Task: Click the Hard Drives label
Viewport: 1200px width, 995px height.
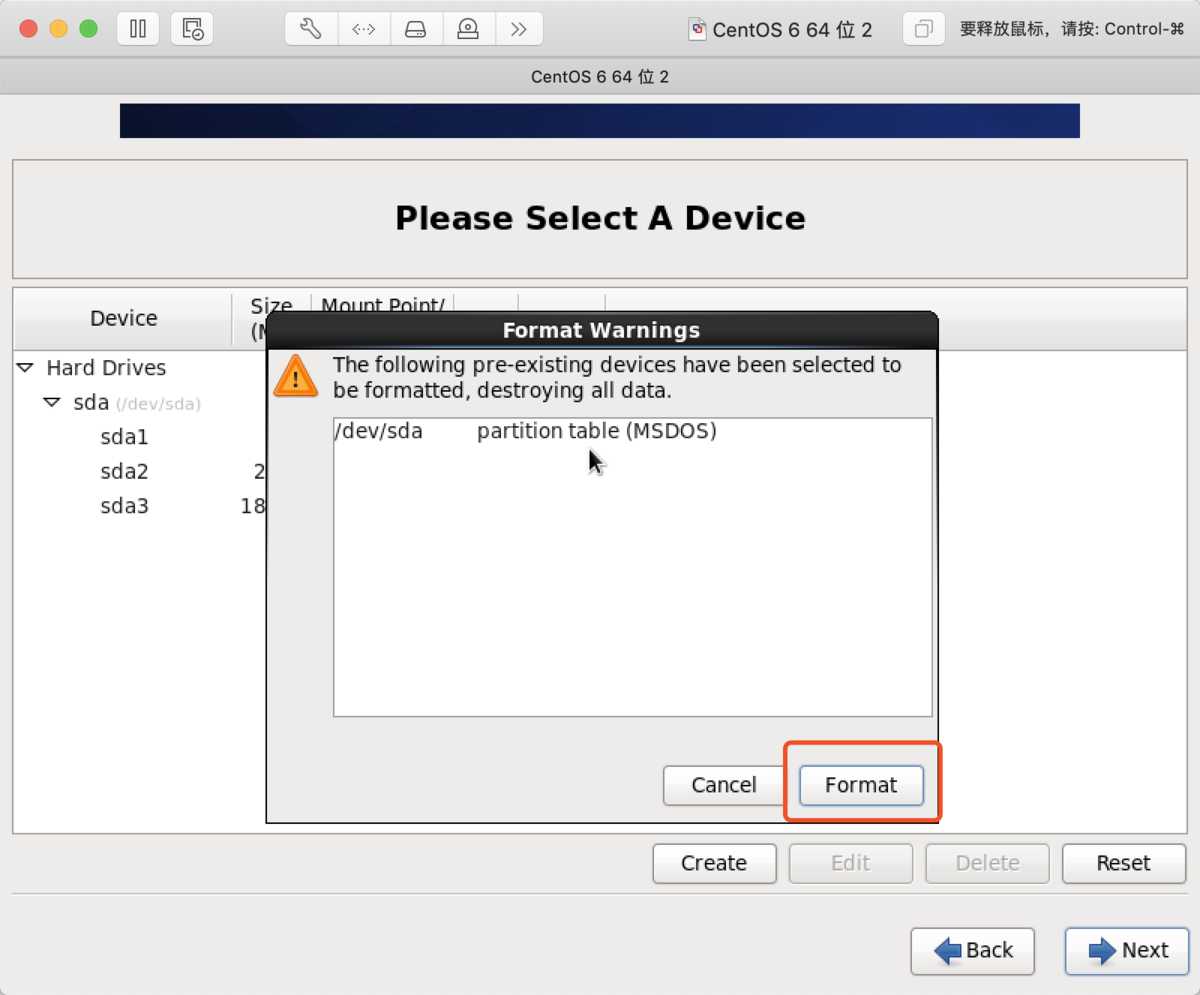Action: point(106,368)
